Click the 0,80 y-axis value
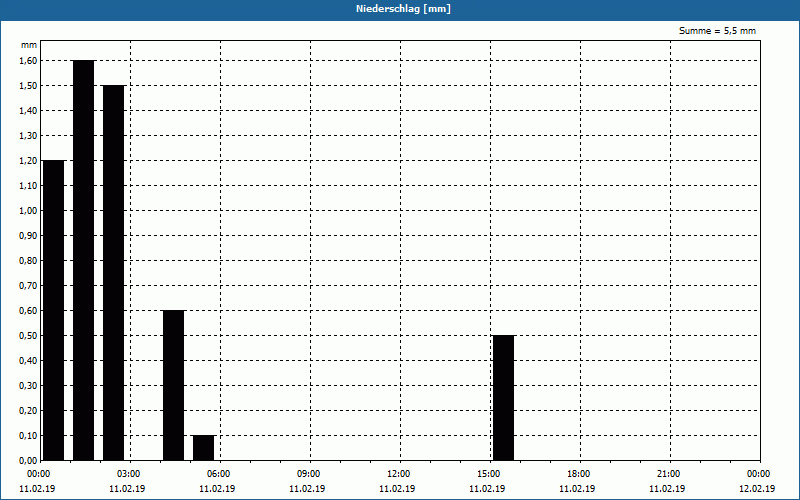Viewport: 800px width, 500px height. (28, 261)
